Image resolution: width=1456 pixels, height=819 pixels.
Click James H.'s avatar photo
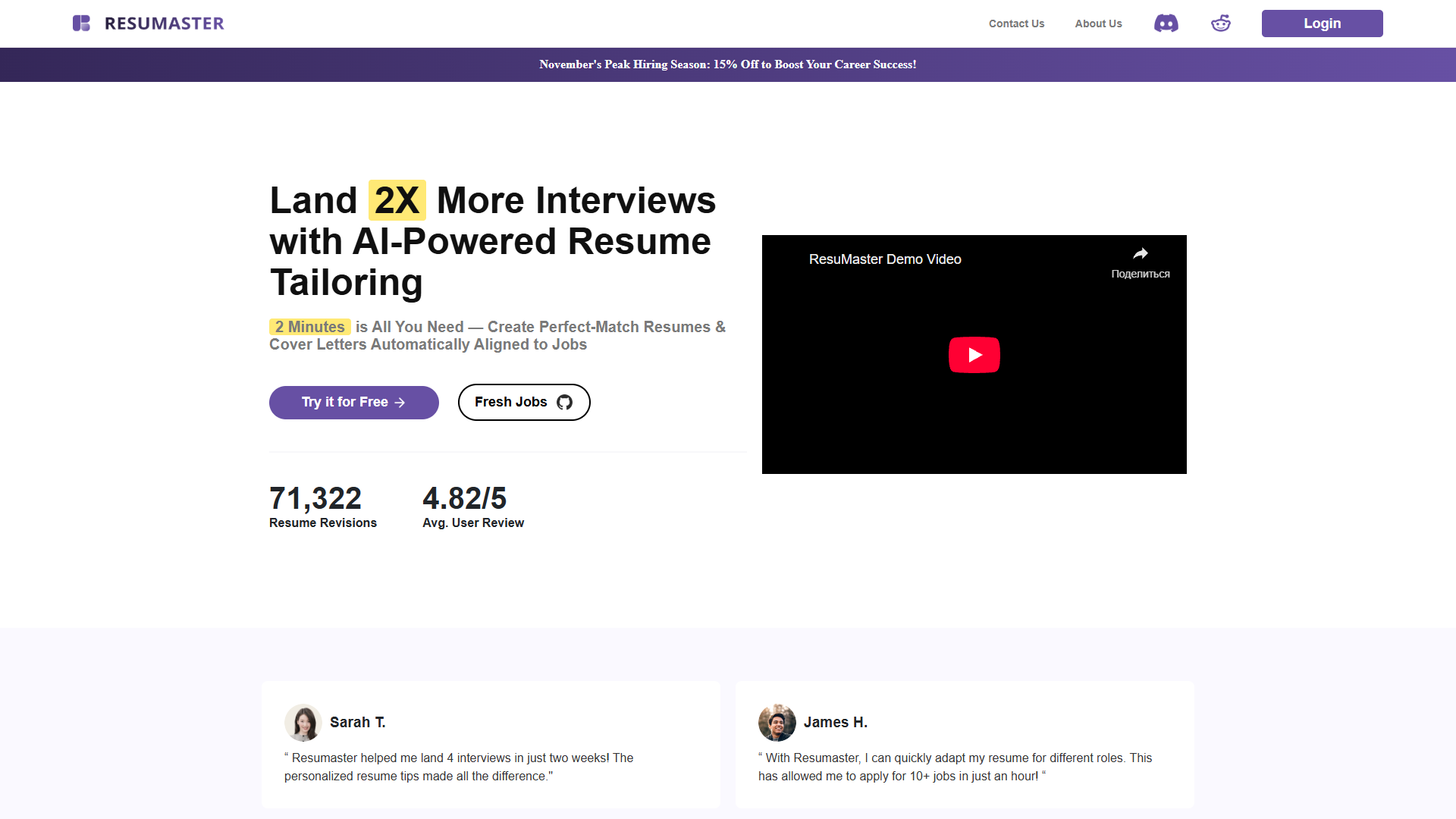(777, 723)
